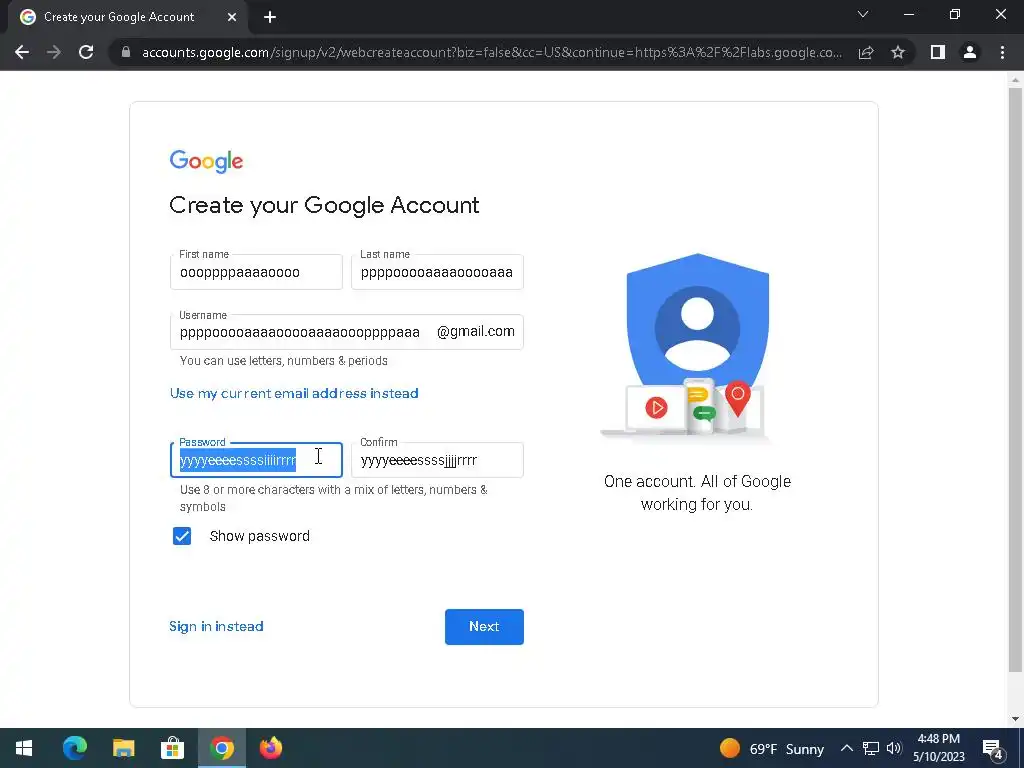This screenshot has height=768, width=1024.
Task: Click the Google logo
Action: pos(206,161)
